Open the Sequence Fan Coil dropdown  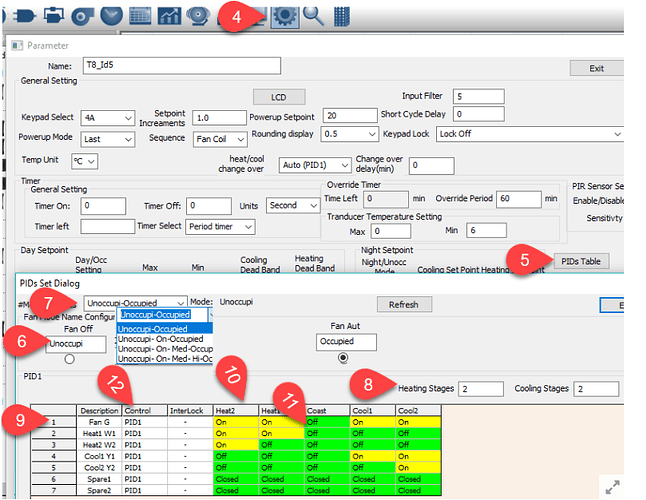(x=219, y=137)
